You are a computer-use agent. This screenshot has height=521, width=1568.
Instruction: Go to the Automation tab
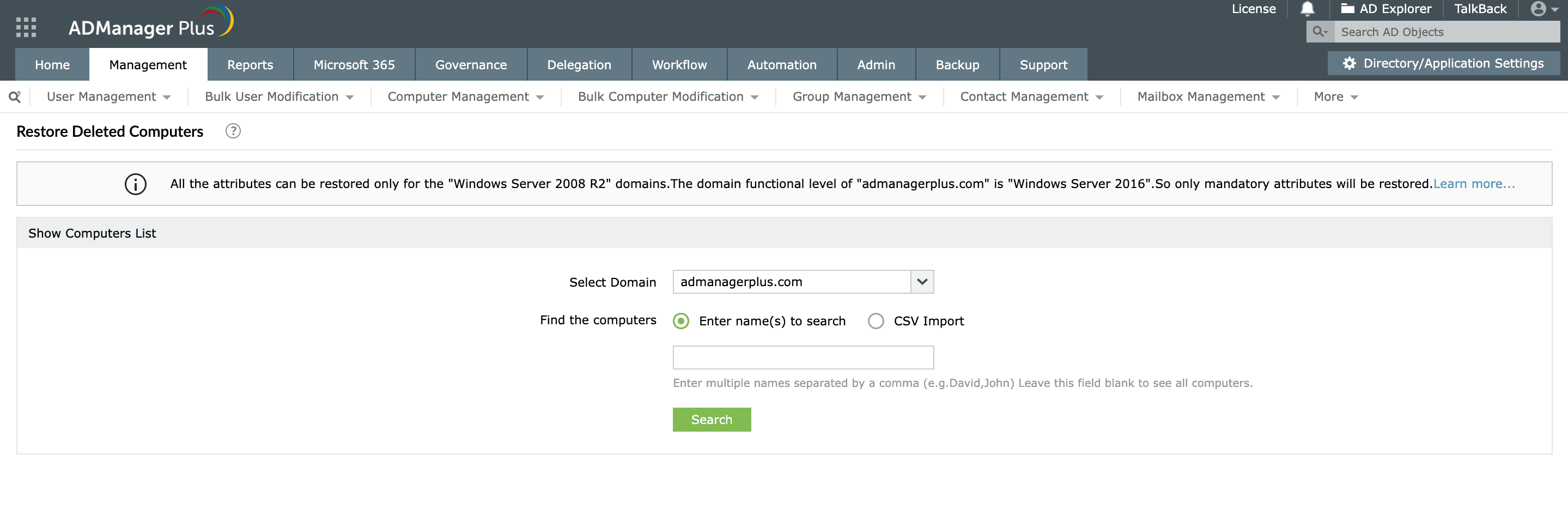pos(782,65)
